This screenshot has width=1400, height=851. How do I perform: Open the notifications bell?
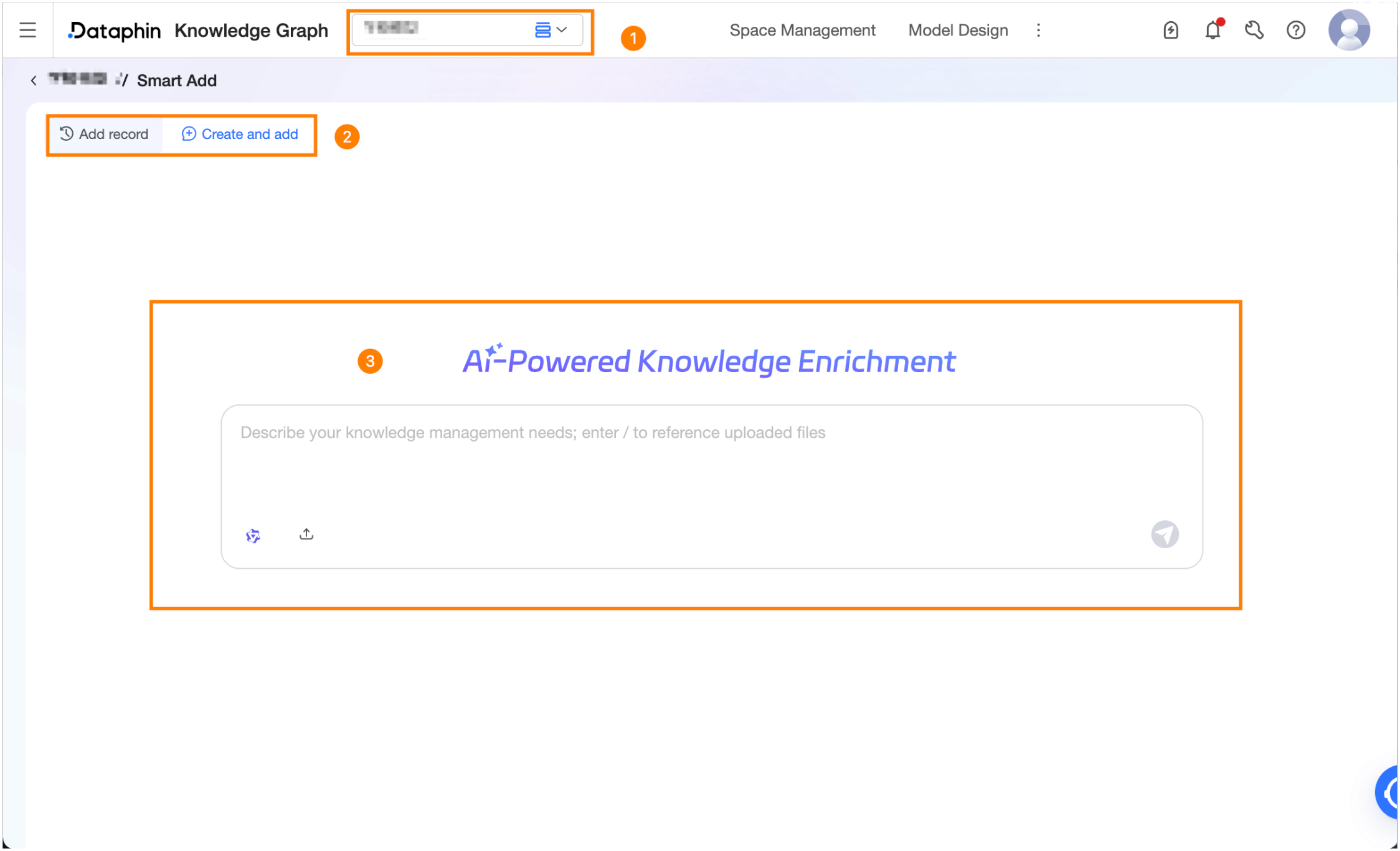(1213, 30)
